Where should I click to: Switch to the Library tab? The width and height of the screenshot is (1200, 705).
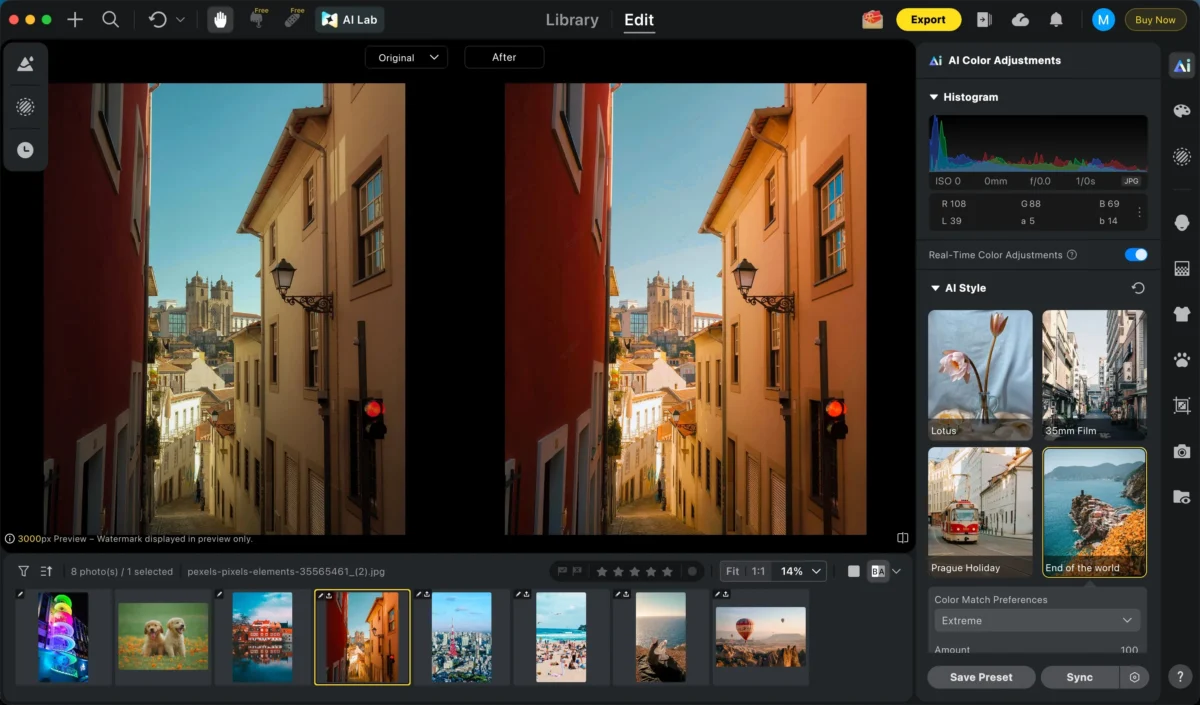(572, 20)
